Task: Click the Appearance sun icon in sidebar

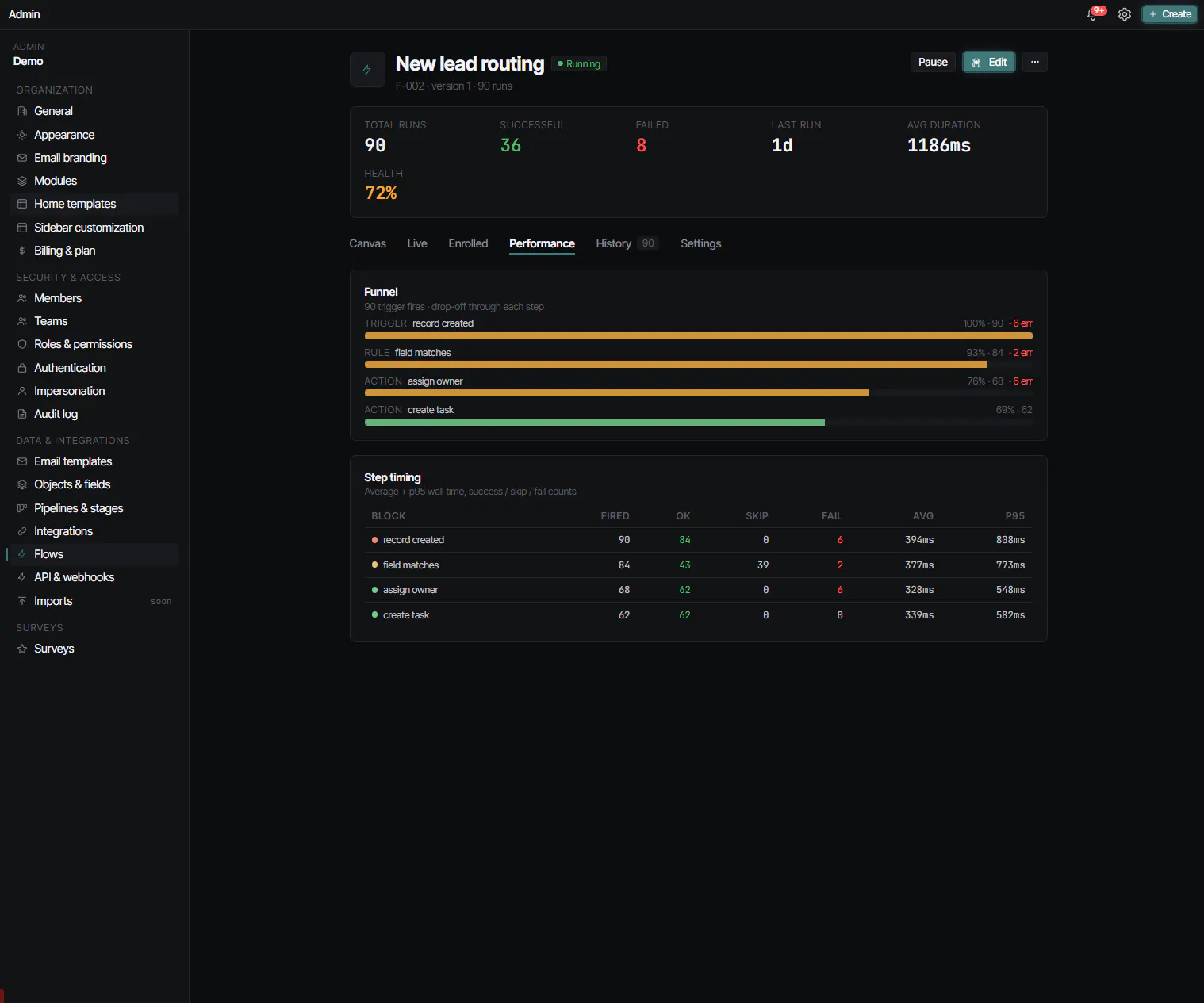Action: (22, 135)
